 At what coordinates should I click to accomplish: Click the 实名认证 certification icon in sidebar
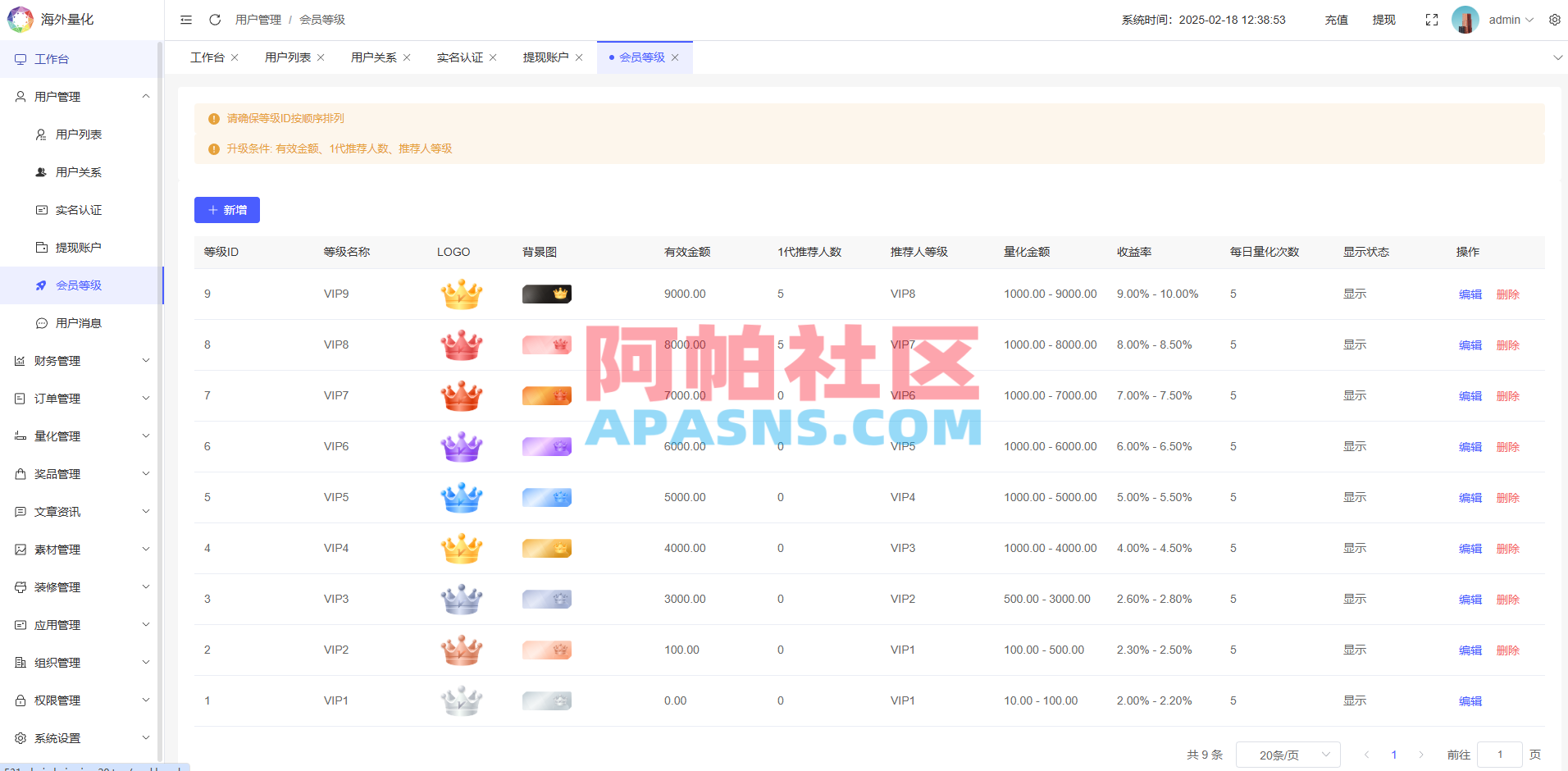41,209
